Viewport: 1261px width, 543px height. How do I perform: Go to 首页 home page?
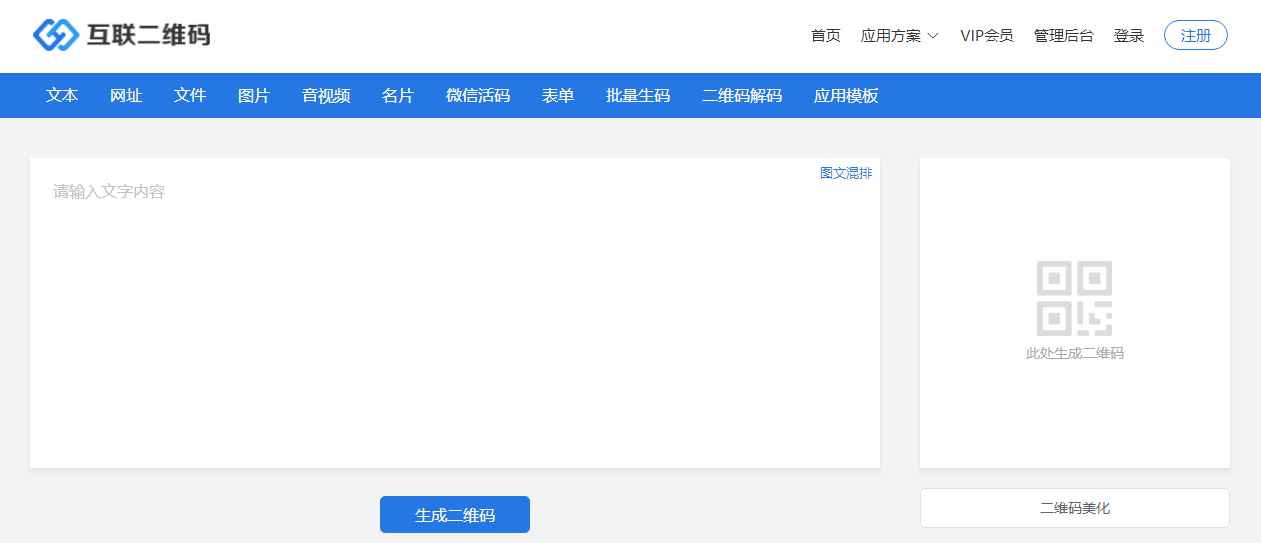coord(825,36)
